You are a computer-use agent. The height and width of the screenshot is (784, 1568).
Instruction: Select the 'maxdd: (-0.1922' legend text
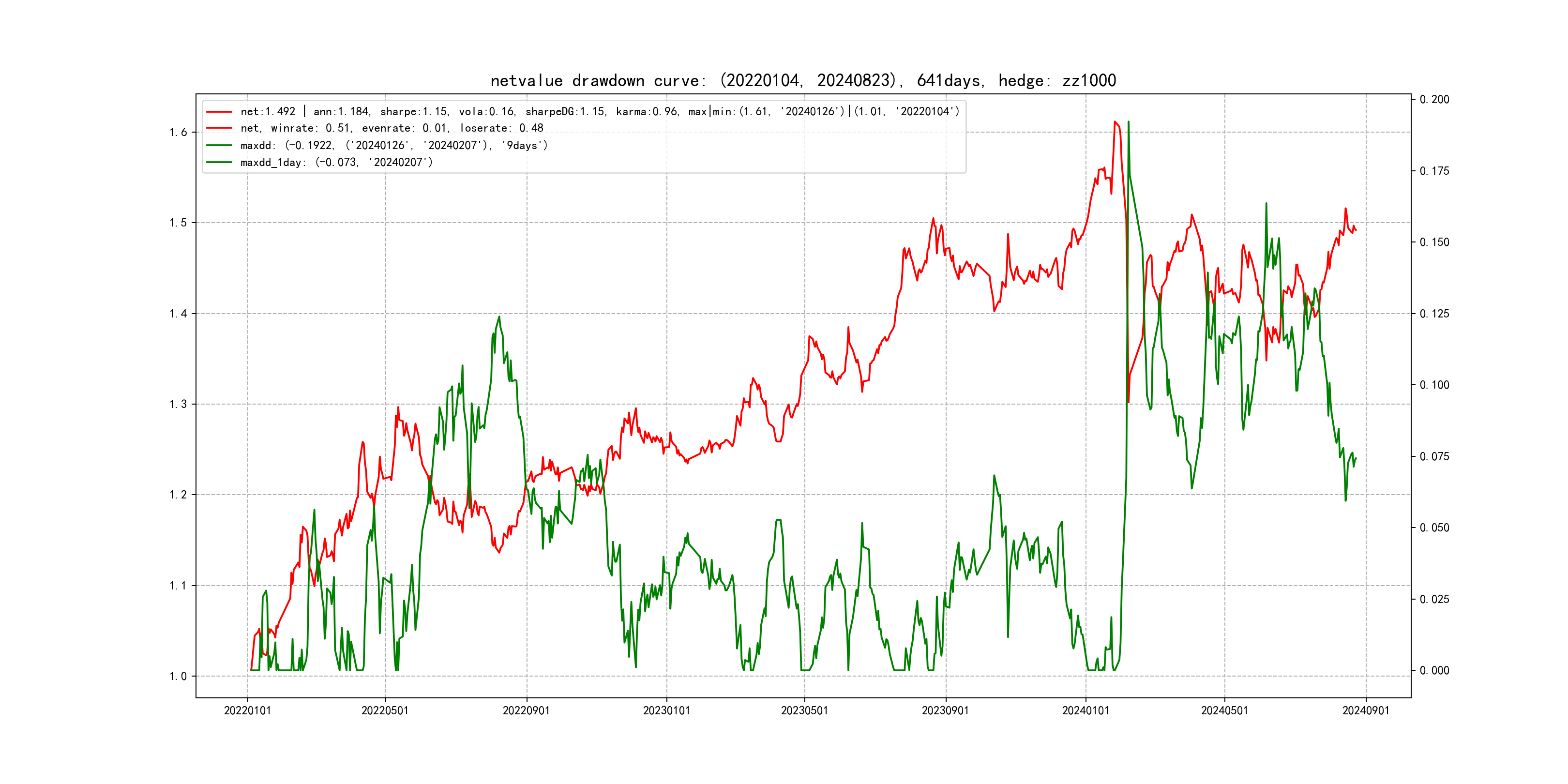click(x=394, y=146)
